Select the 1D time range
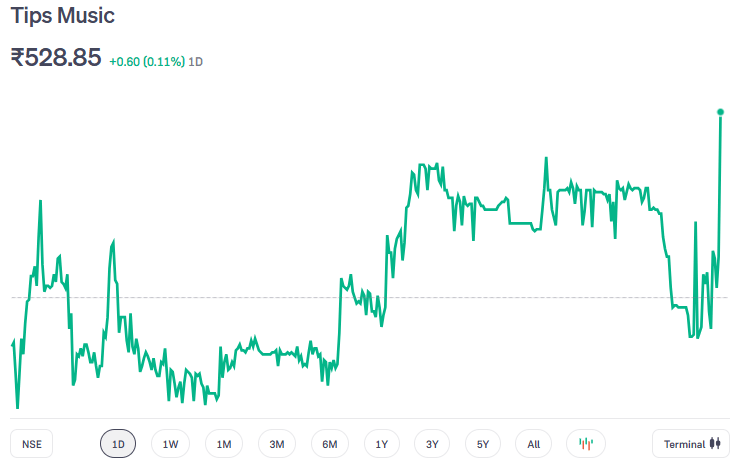731x464 pixels. point(118,443)
